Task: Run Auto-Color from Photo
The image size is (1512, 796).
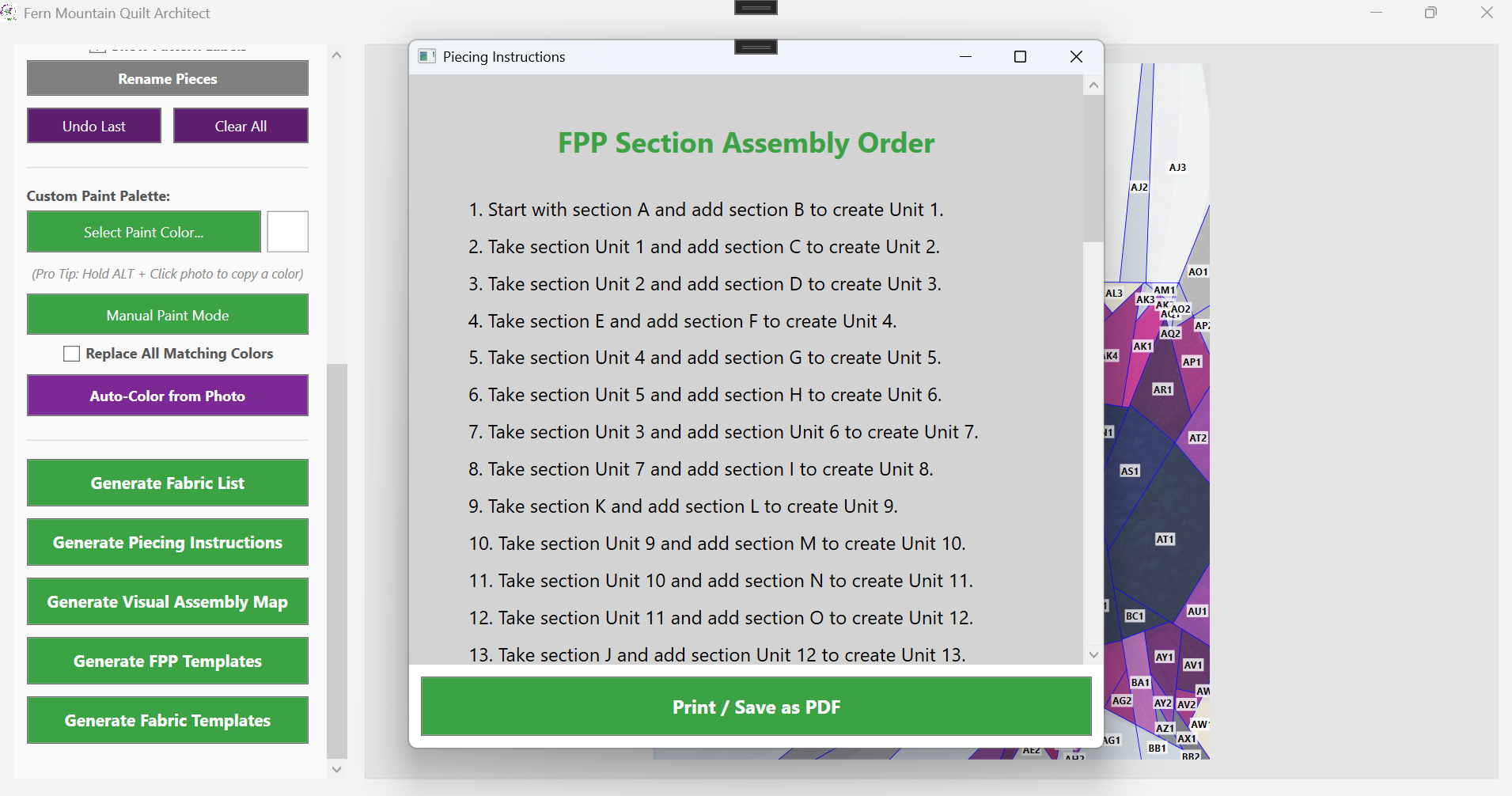Action: (x=168, y=396)
